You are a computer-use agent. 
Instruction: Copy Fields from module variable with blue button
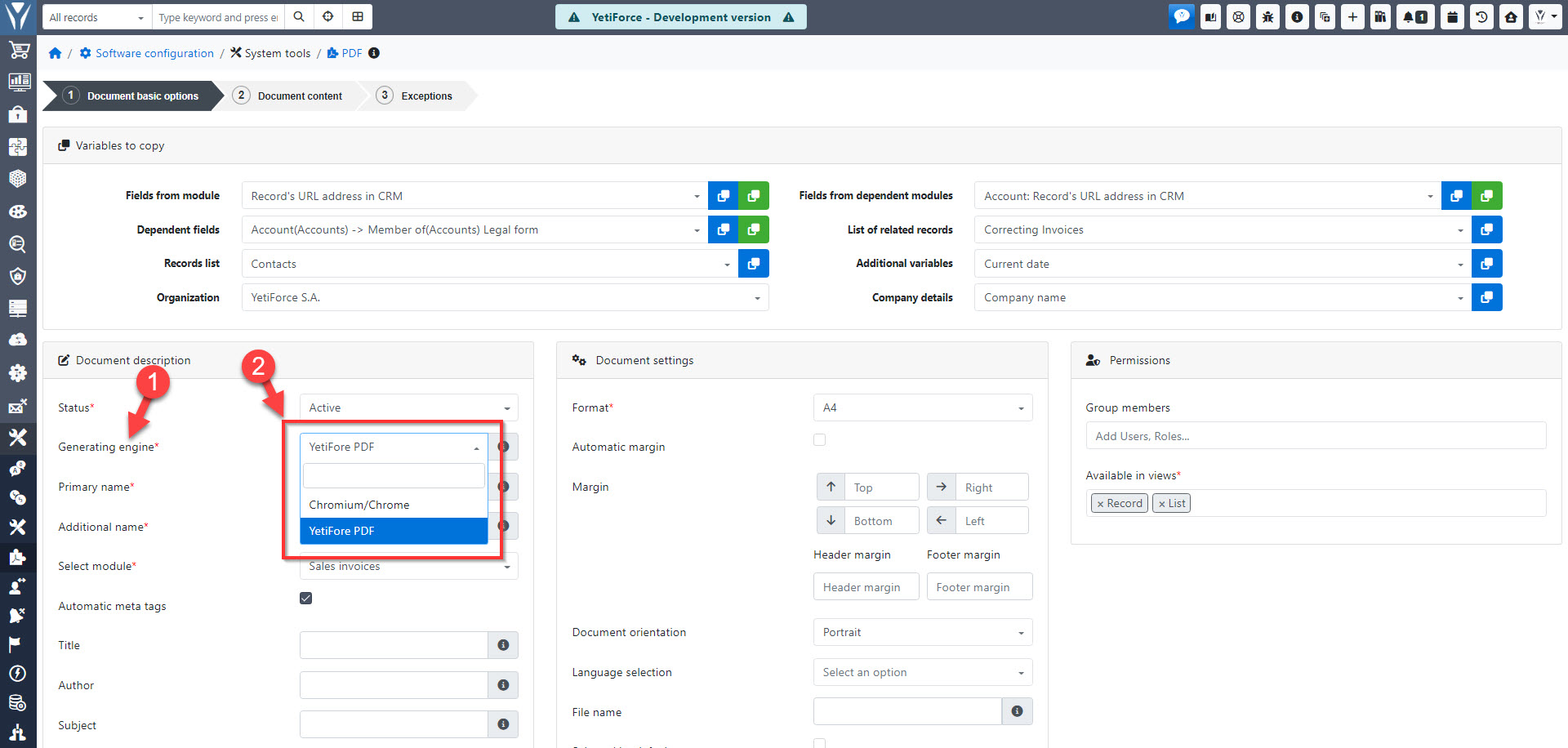pyautogui.click(x=723, y=196)
